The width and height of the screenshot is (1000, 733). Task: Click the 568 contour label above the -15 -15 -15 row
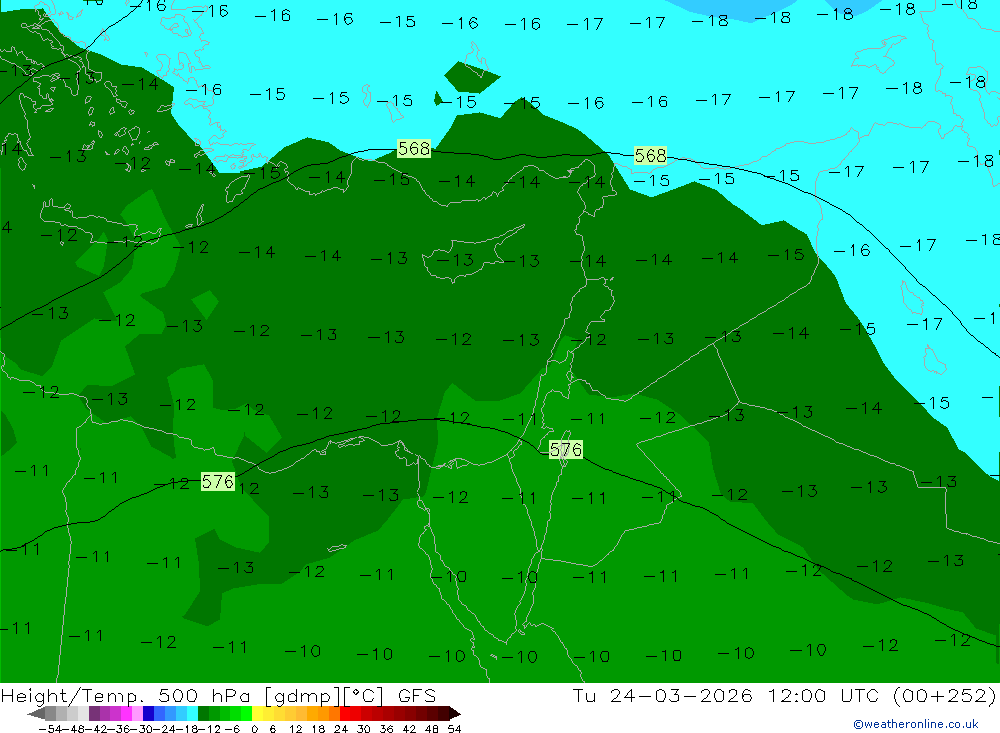click(650, 156)
